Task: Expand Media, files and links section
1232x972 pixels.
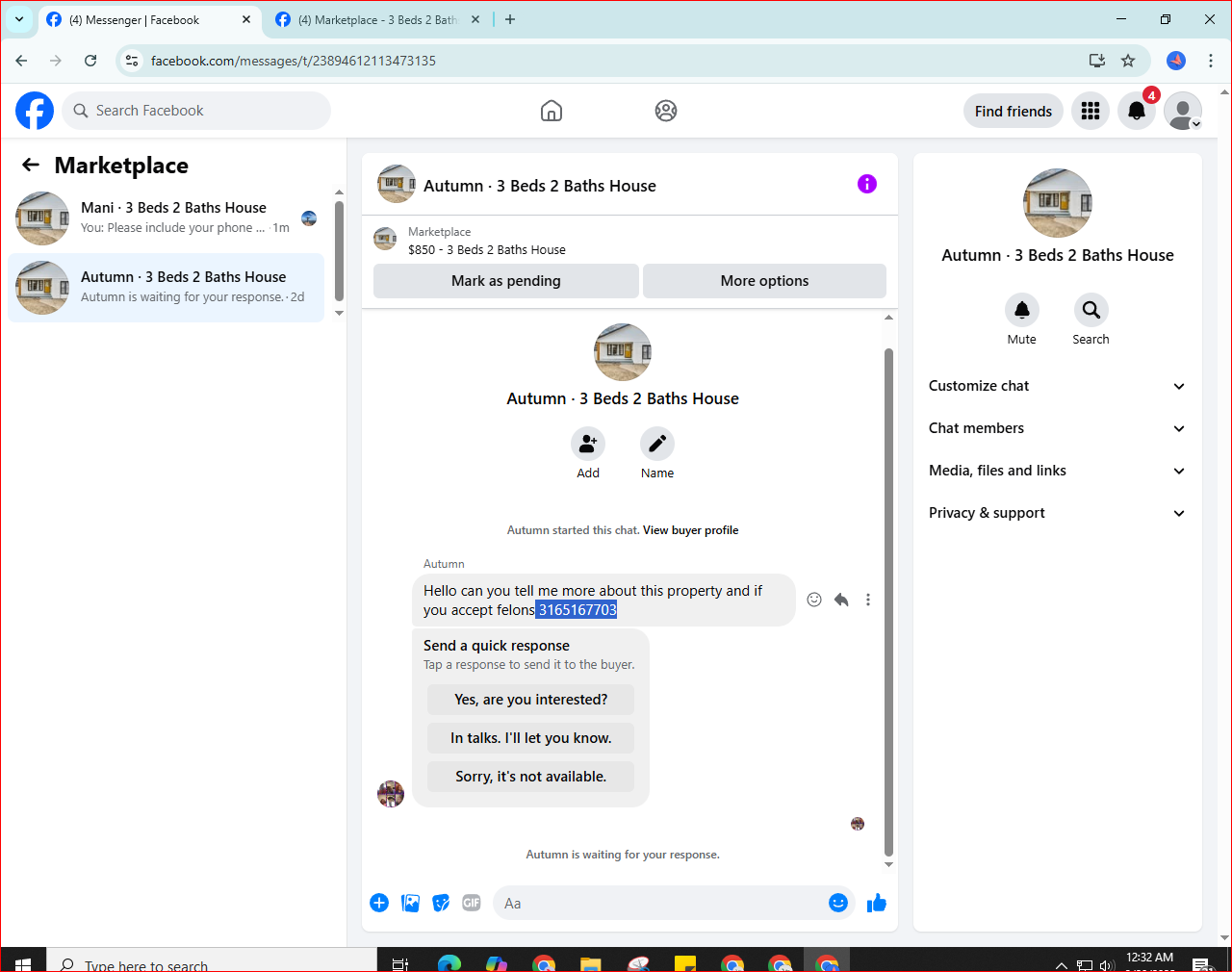Action: point(1057,471)
